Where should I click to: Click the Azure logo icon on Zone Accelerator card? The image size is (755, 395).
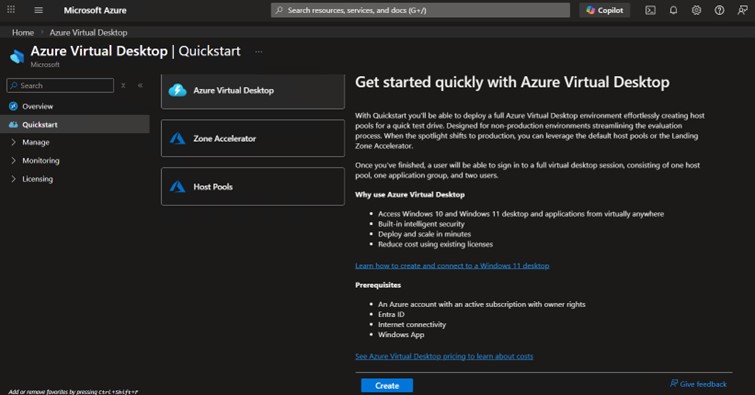tap(177, 138)
